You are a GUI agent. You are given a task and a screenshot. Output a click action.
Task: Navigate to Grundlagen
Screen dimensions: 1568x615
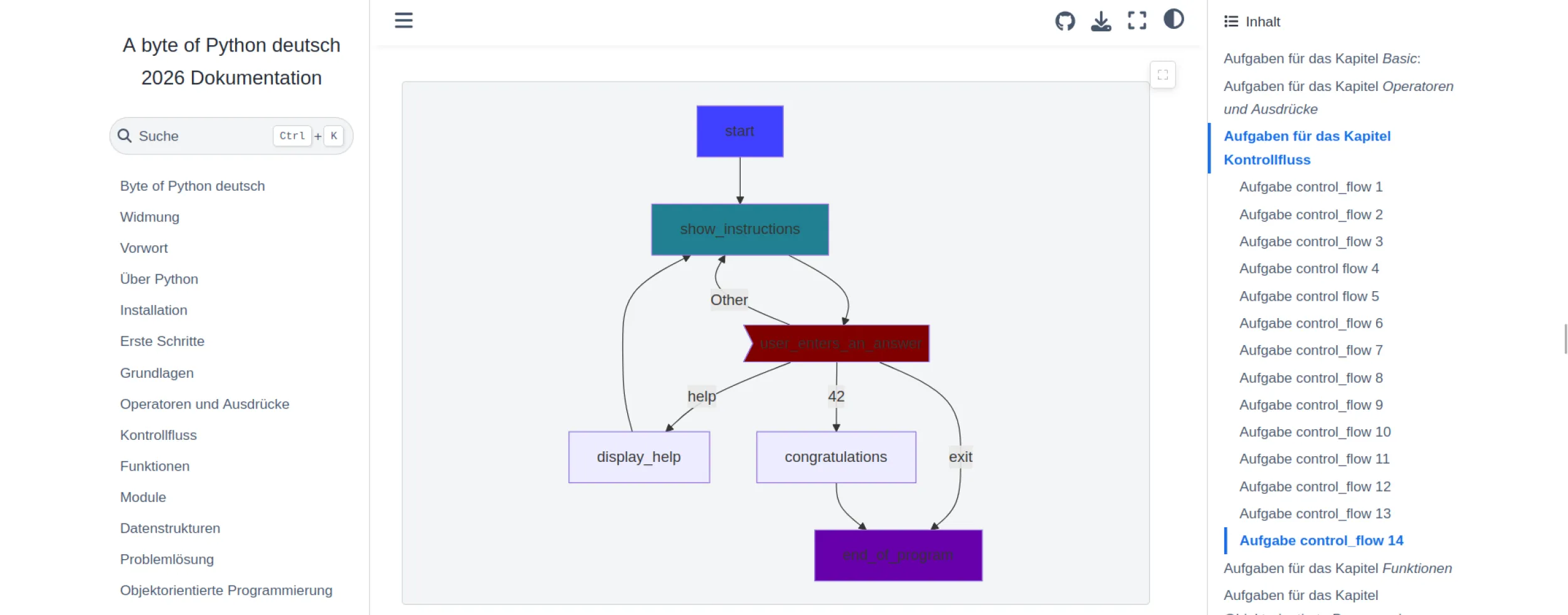pyautogui.click(x=157, y=373)
